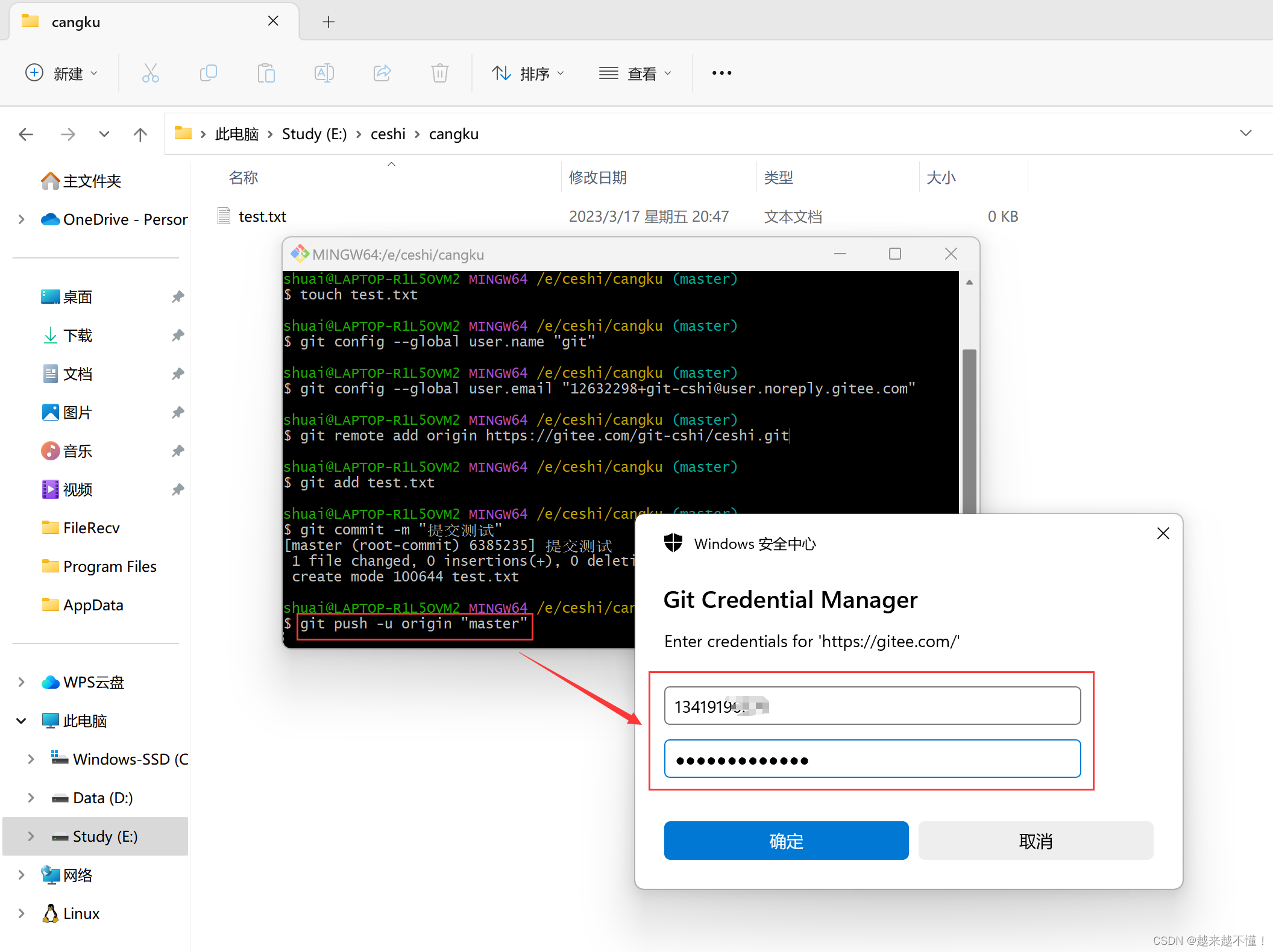This screenshot has width=1273, height=952.
Task: Click the Git Bash icon in terminal titlebar
Action: click(x=300, y=254)
